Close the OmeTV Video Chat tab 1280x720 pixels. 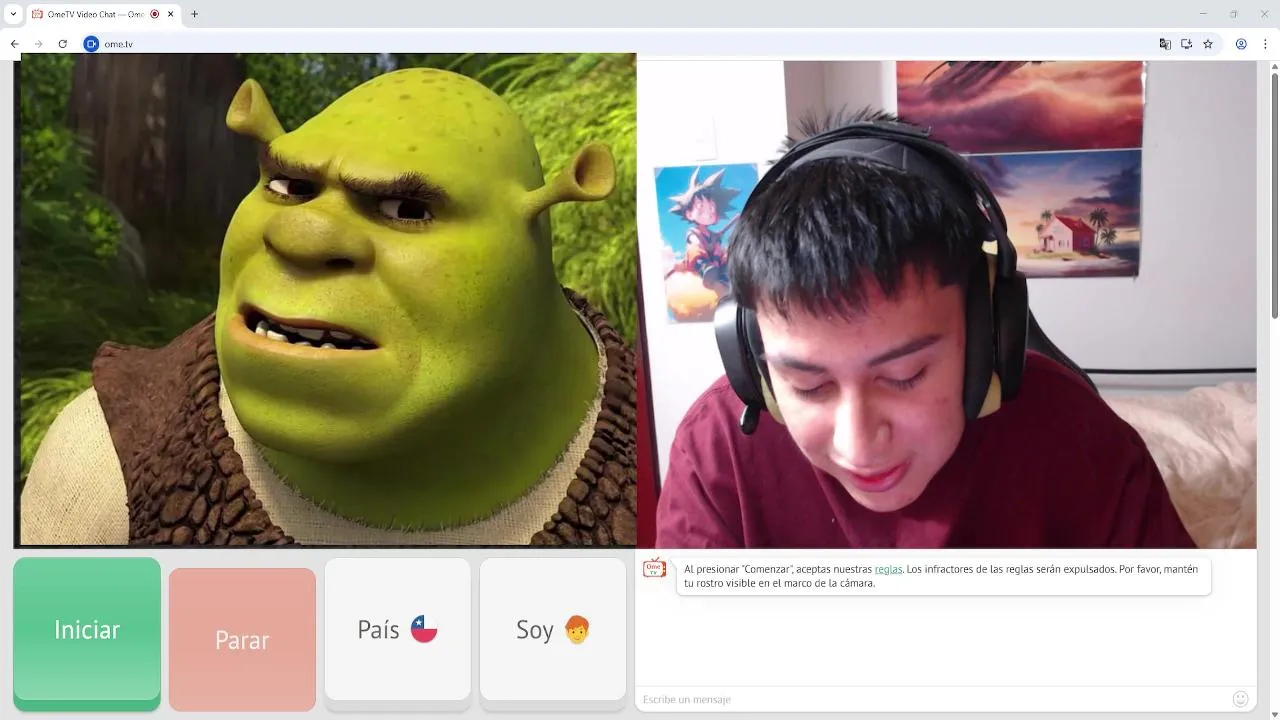pyautogui.click(x=170, y=14)
